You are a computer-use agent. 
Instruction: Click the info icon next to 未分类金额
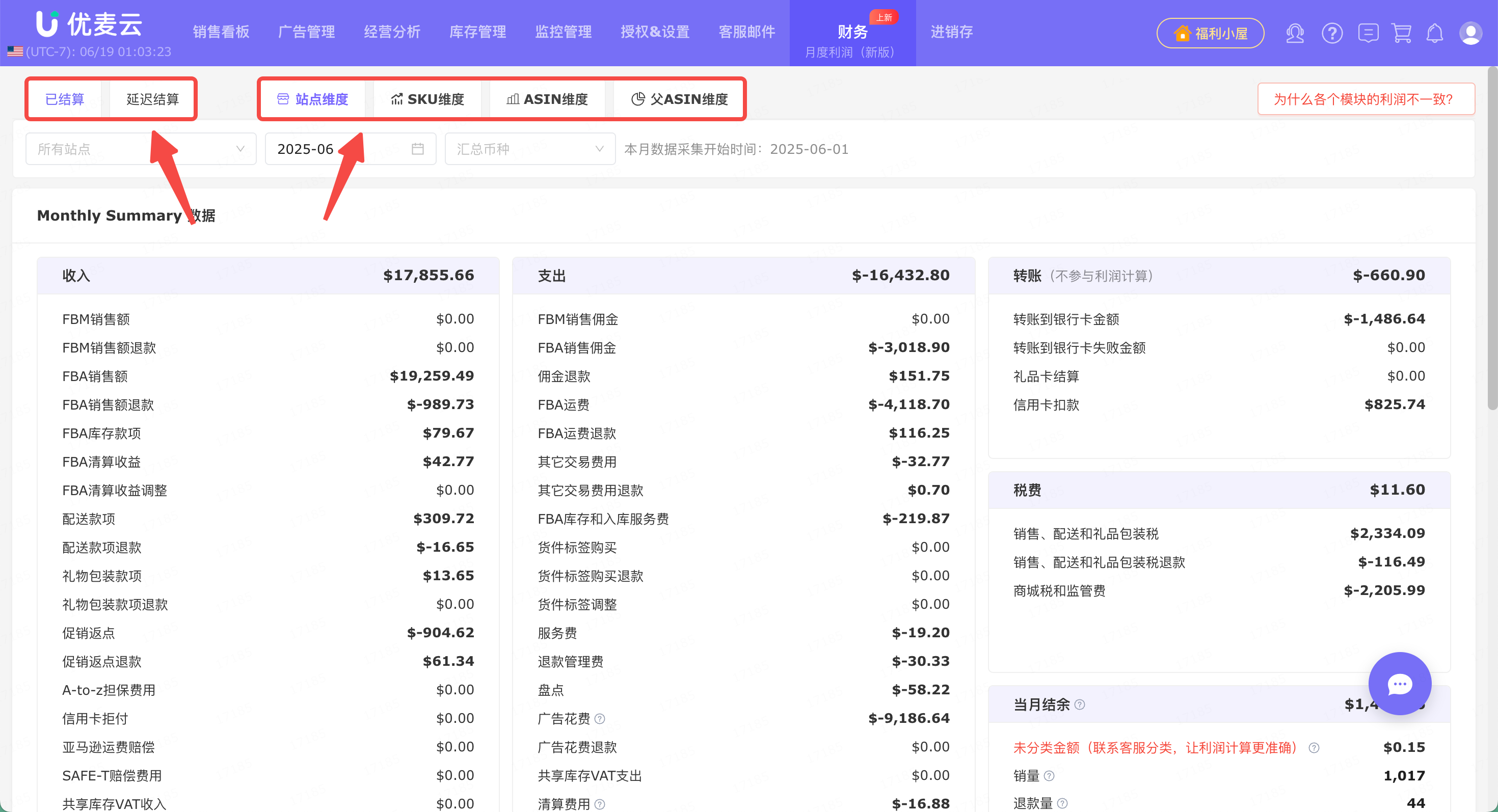(1314, 748)
